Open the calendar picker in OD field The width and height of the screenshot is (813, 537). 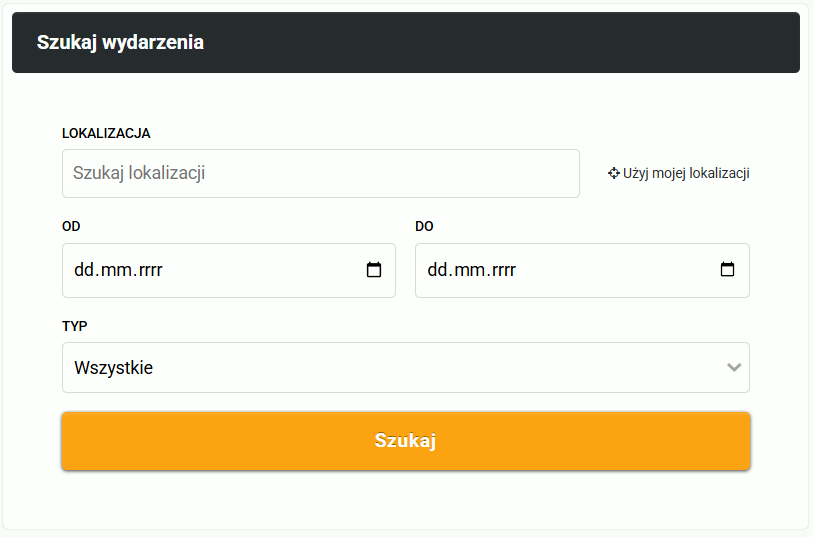tap(374, 270)
